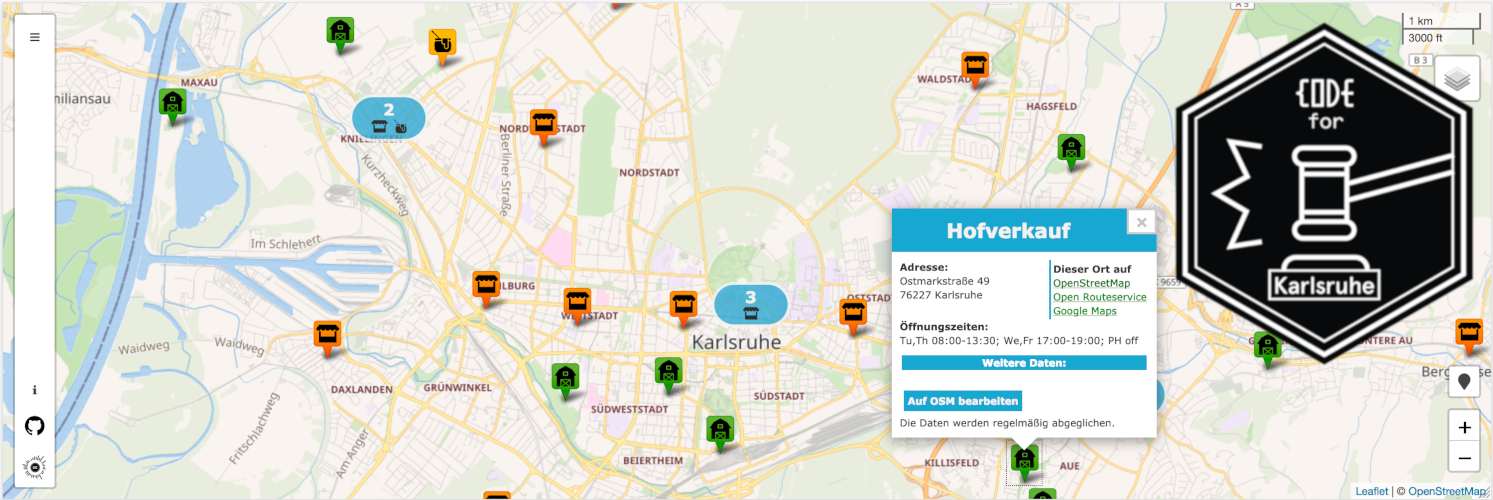Click "Die Daten werden regelmäßig abgeglichen." text
This screenshot has height=500, width=1493.
click(1007, 423)
